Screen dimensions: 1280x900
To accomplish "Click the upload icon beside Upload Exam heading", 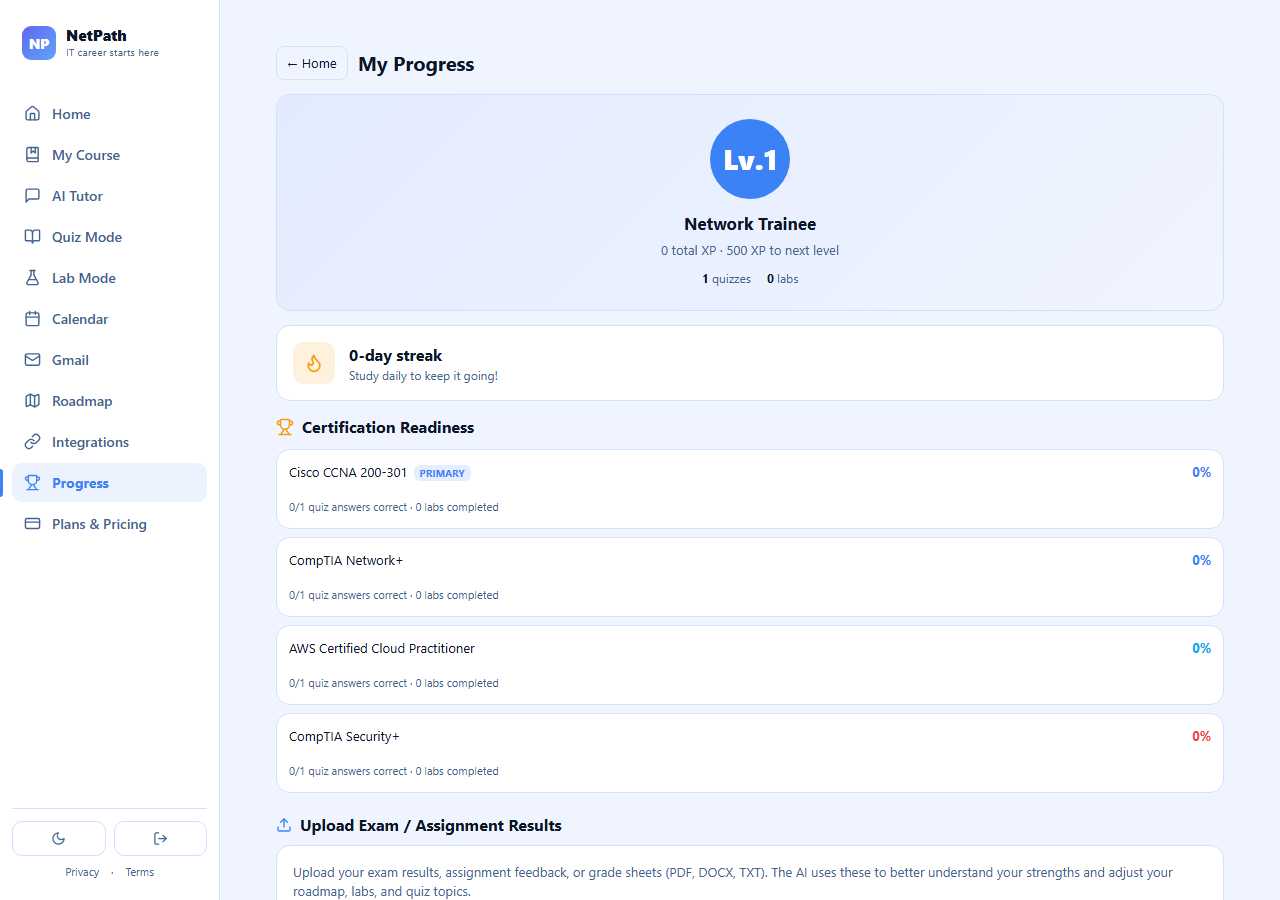I will click(284, 825).
